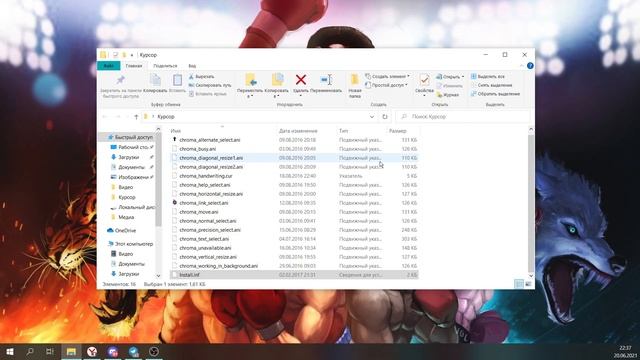Select Быстрый доступ in the navigation pane
The height and width of the screenshot is (360, 640).
point(130,138)
